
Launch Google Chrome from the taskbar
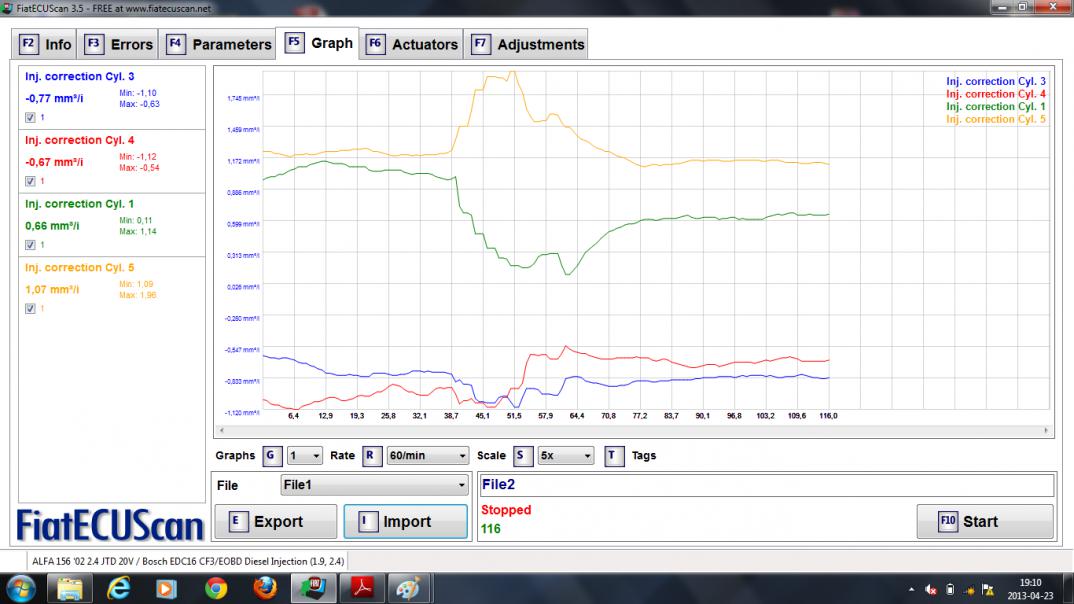pyautogui.click(x=215, y=588)
